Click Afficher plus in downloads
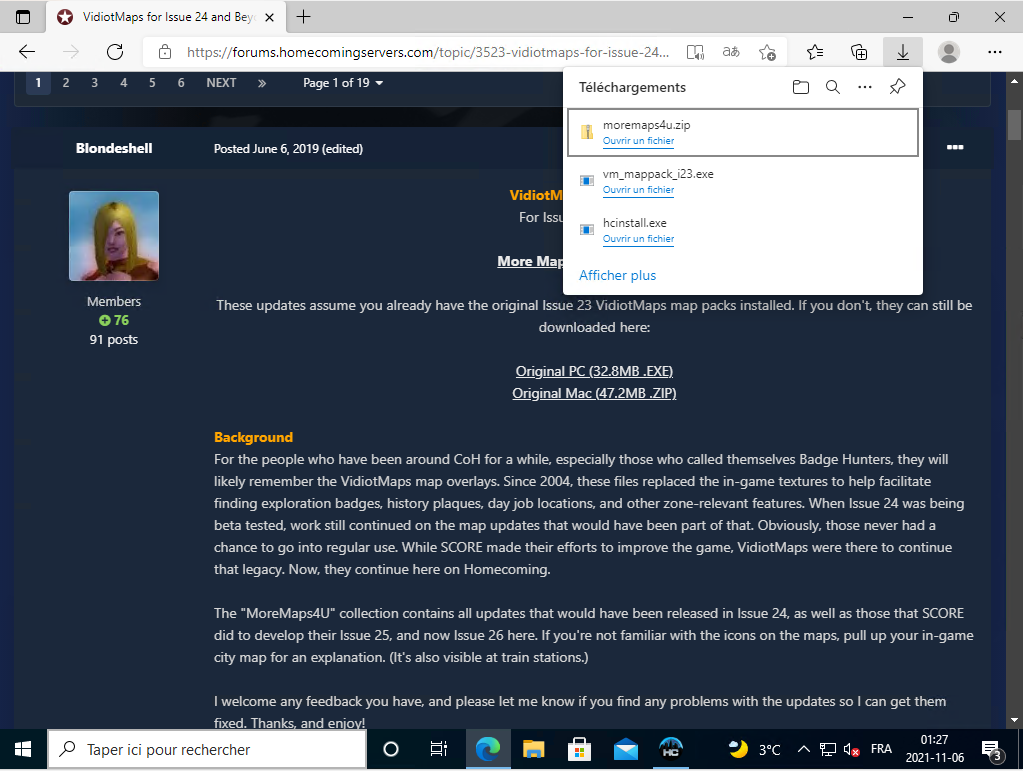 coord(617,275)
